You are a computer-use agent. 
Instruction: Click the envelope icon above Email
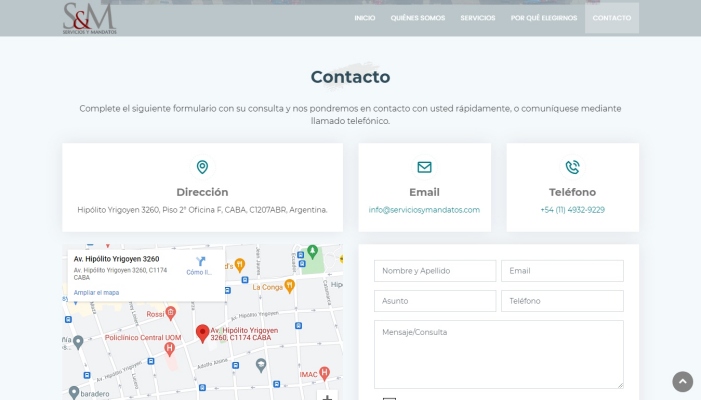tap(424, 167)
